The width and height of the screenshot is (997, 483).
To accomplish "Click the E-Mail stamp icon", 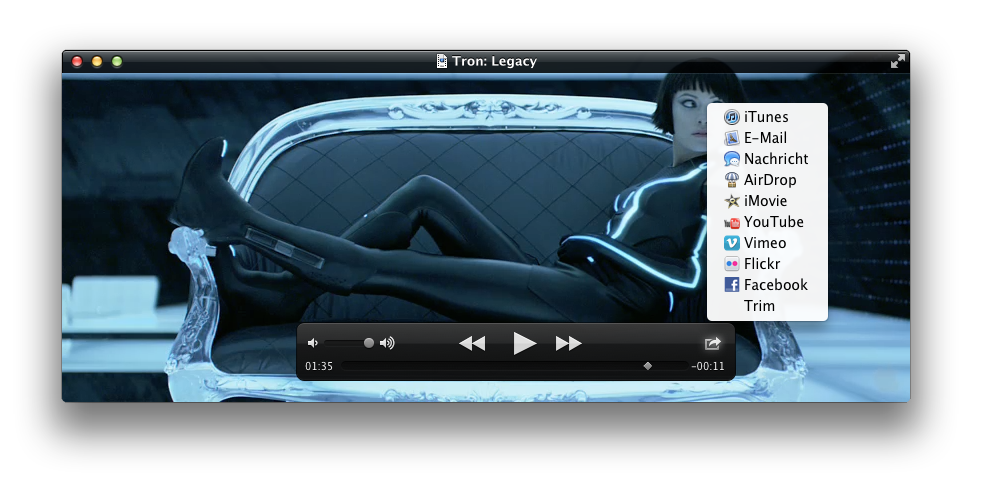I will click(x=732, y=138).
